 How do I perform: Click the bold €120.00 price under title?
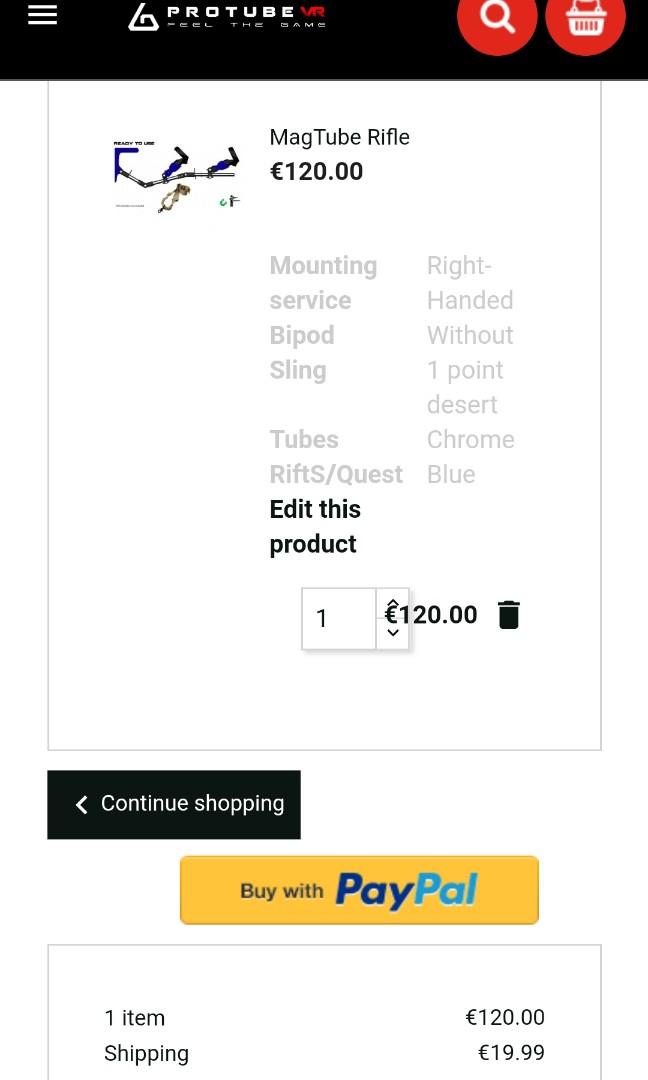316,171
